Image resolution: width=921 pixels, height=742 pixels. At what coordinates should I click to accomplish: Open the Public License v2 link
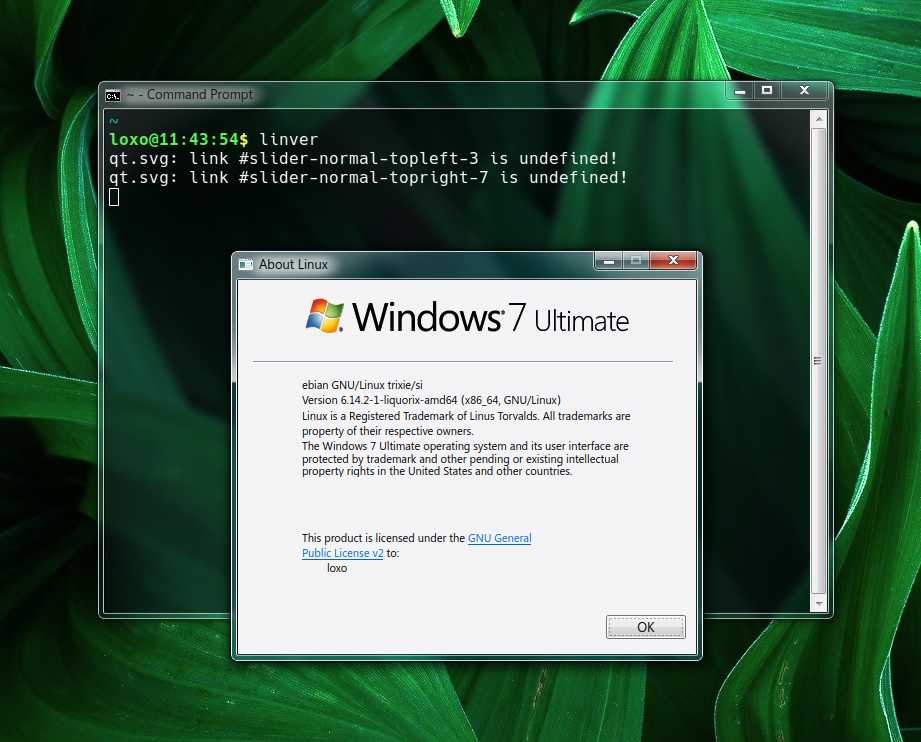pos(342,553)
